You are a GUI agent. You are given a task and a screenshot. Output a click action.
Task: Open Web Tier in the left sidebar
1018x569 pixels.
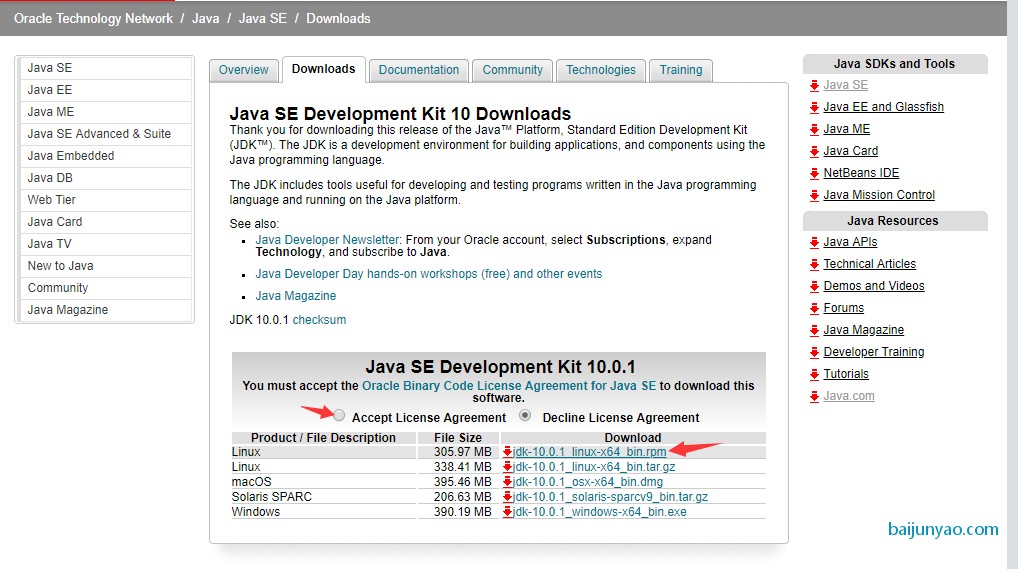click(x=105, y=200)
